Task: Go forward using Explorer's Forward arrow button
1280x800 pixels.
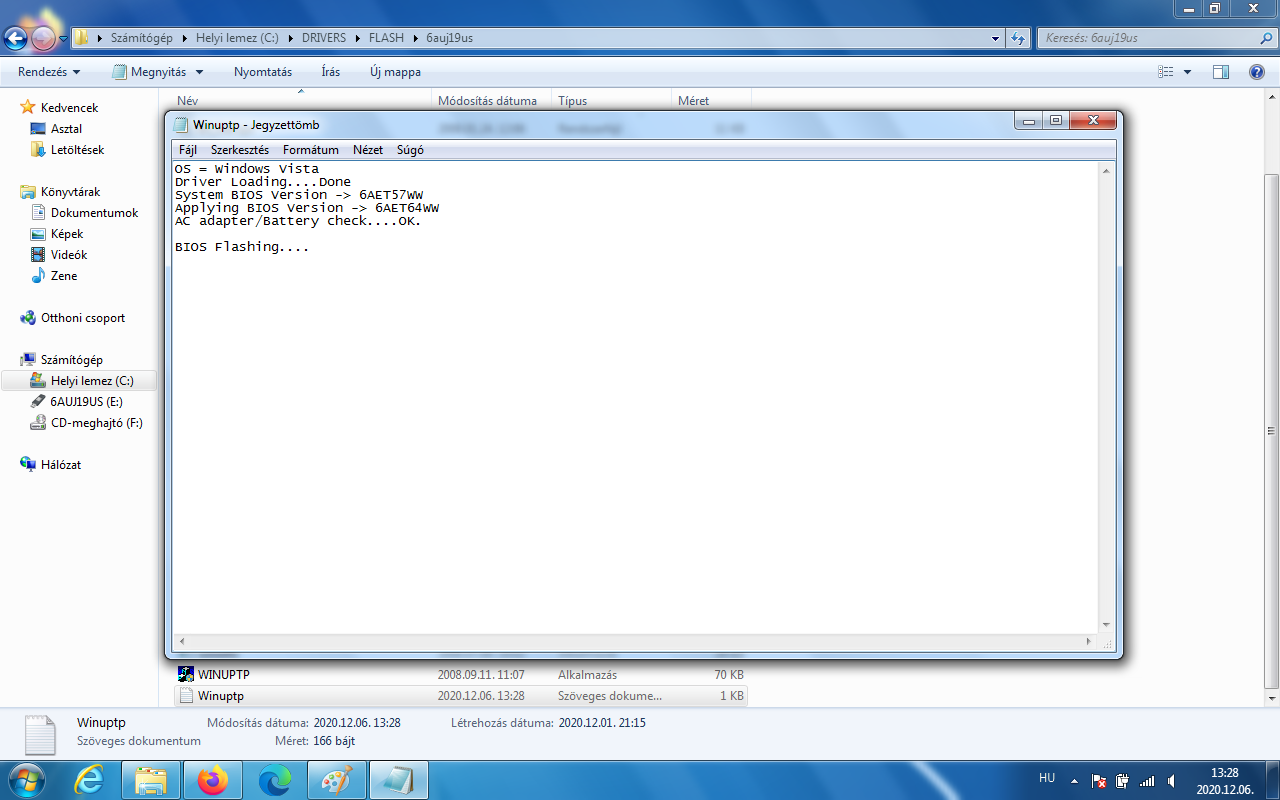Action: (44, 39)
